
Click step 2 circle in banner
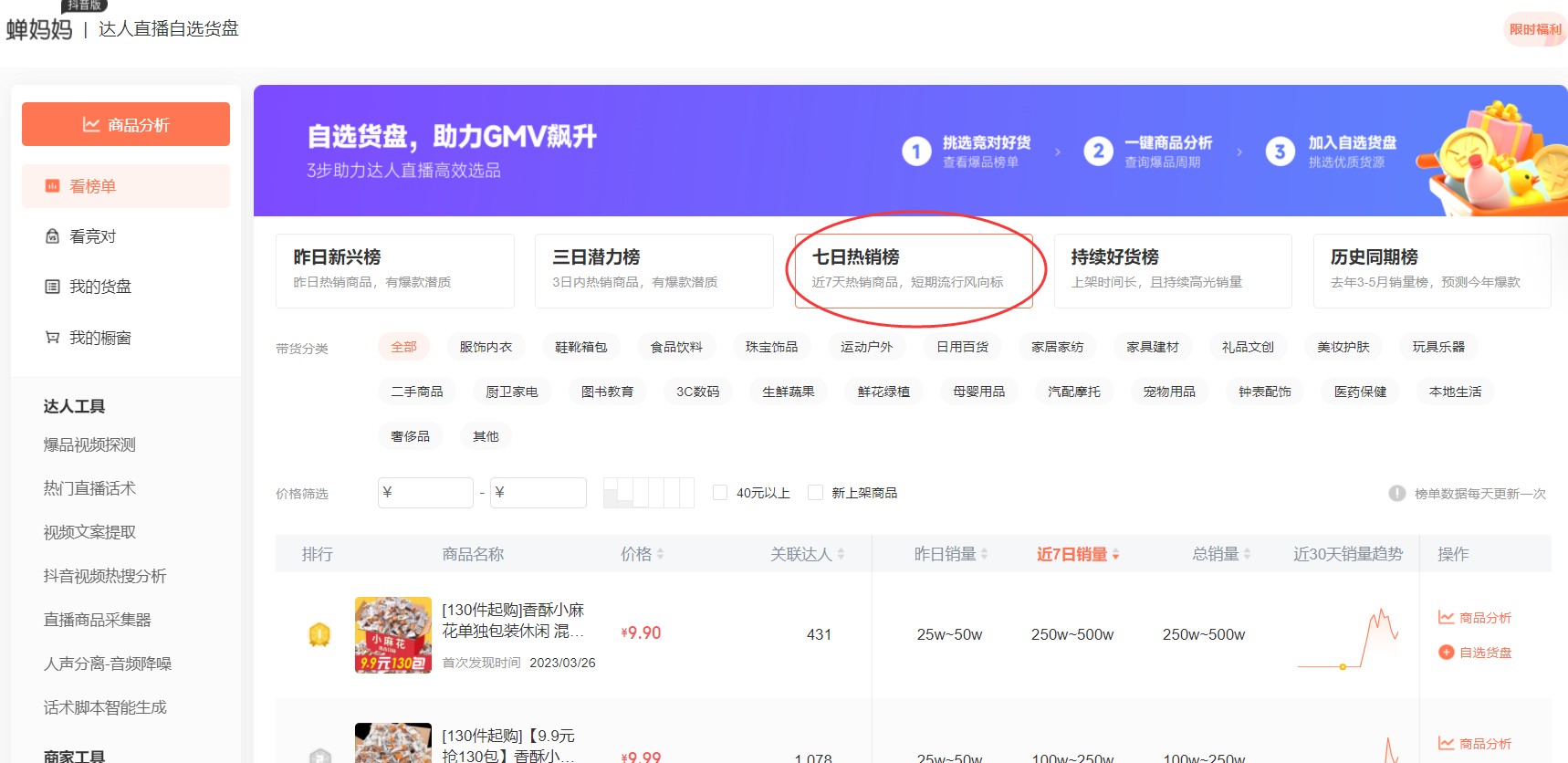(1098, 152)
